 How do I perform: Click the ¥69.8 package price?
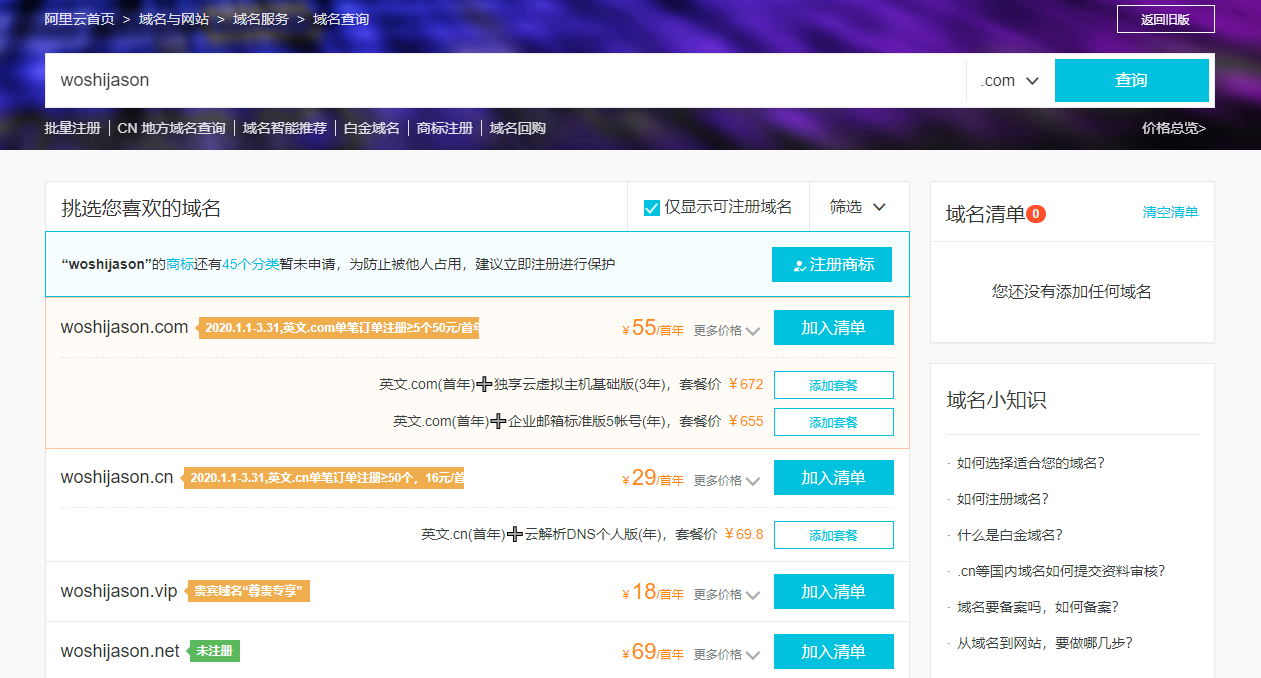744,534
